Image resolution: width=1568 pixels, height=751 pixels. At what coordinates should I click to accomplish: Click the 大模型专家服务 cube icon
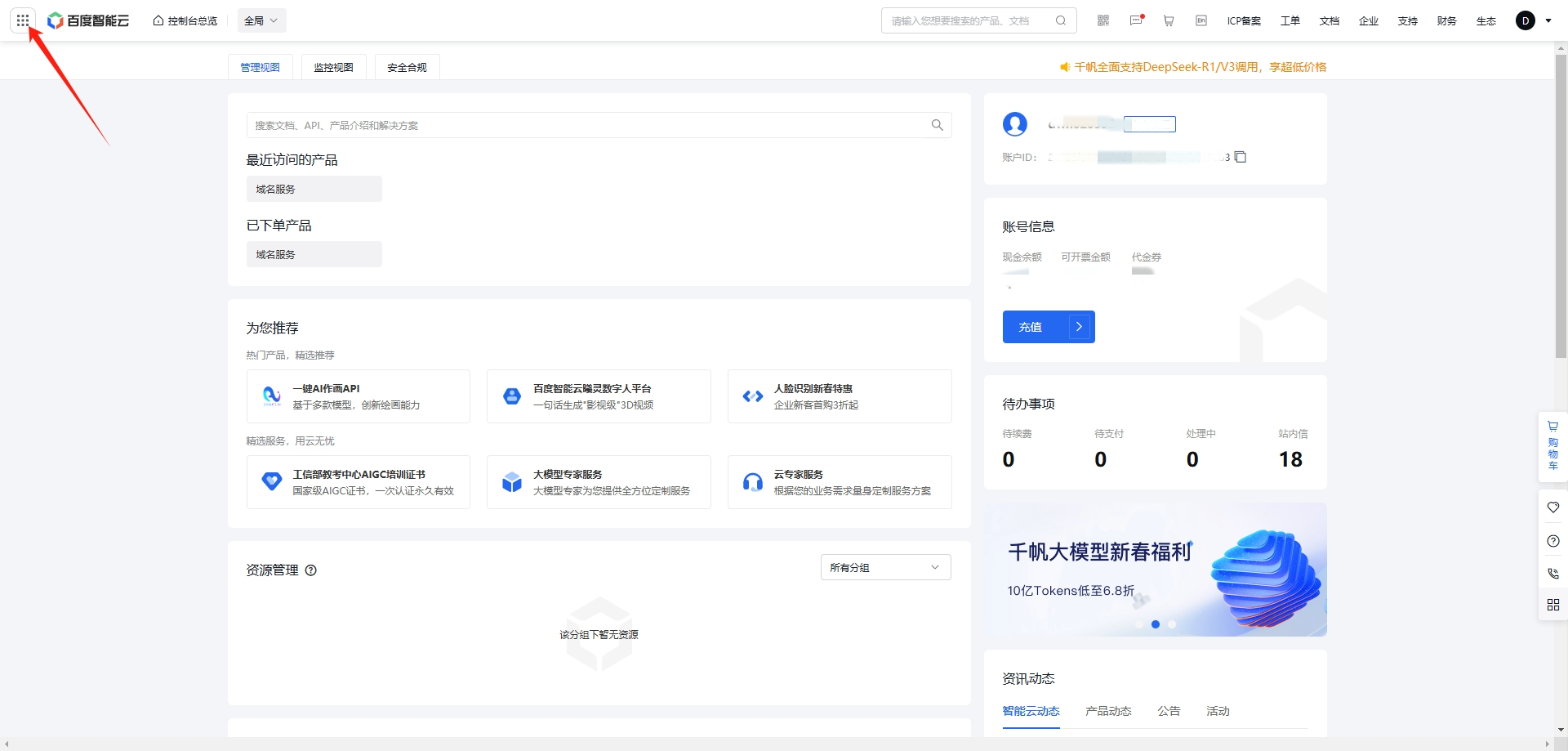click(512, 482)
